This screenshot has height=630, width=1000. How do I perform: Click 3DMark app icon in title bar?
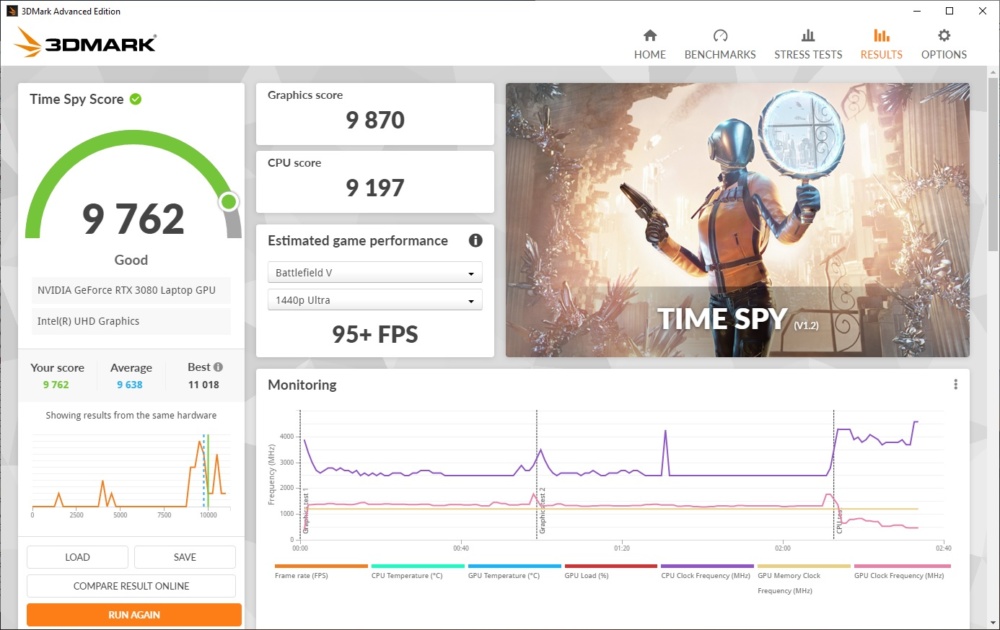[11, 11]
